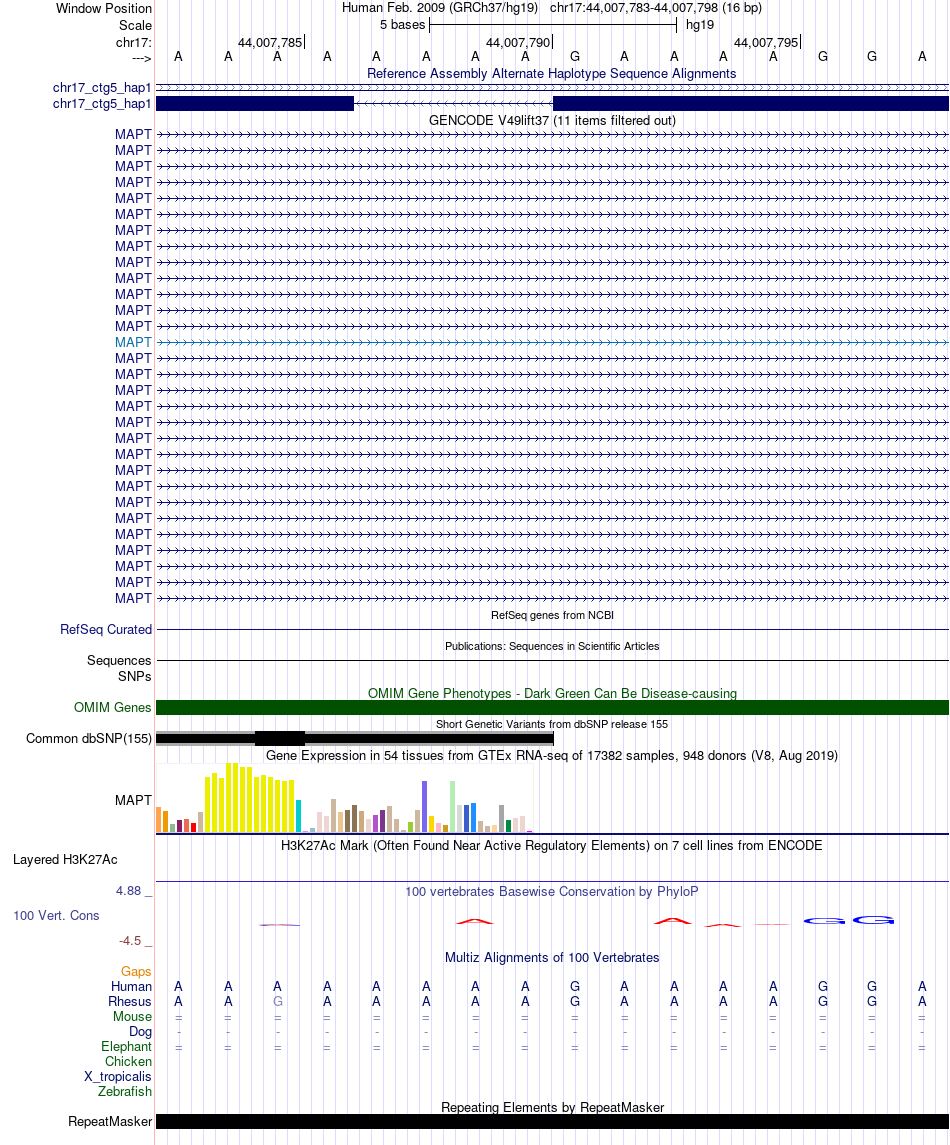950x1145 pixels.
Task: Open 'Repeating Elements by RepeatMasker' title
Action: tap(552, 1108)
